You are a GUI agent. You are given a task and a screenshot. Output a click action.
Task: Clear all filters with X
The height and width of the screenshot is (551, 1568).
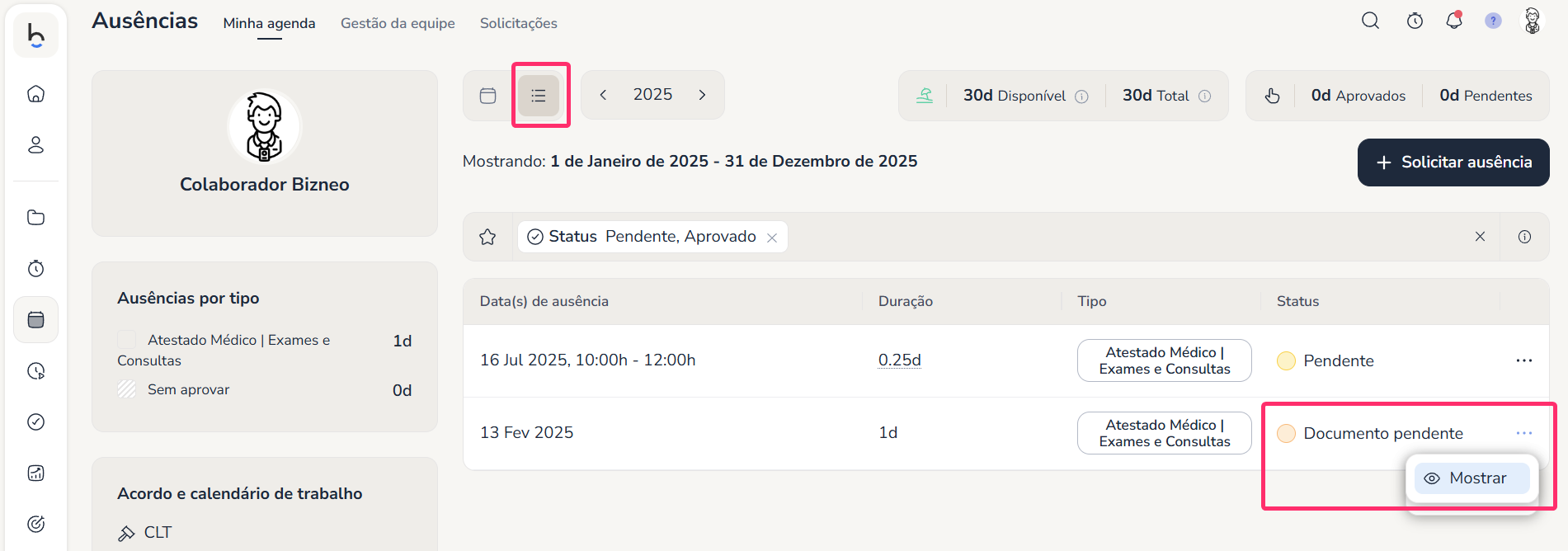click(x=1480, y=237)
